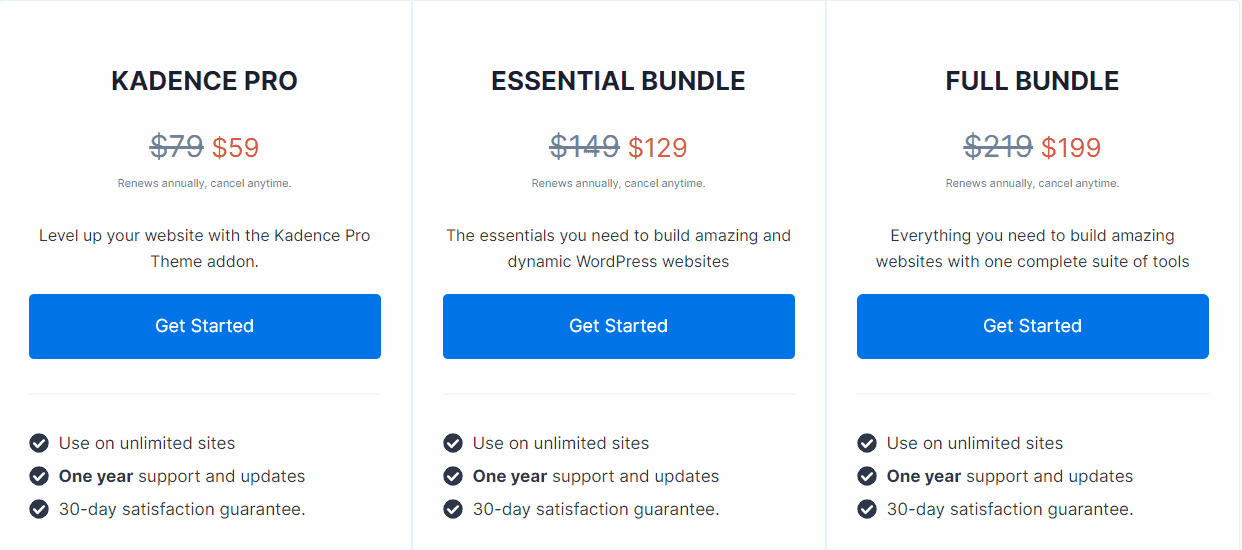Click the Essential Bundle one year support checkmark
The image size is (1242, 550).
(453, 476)
